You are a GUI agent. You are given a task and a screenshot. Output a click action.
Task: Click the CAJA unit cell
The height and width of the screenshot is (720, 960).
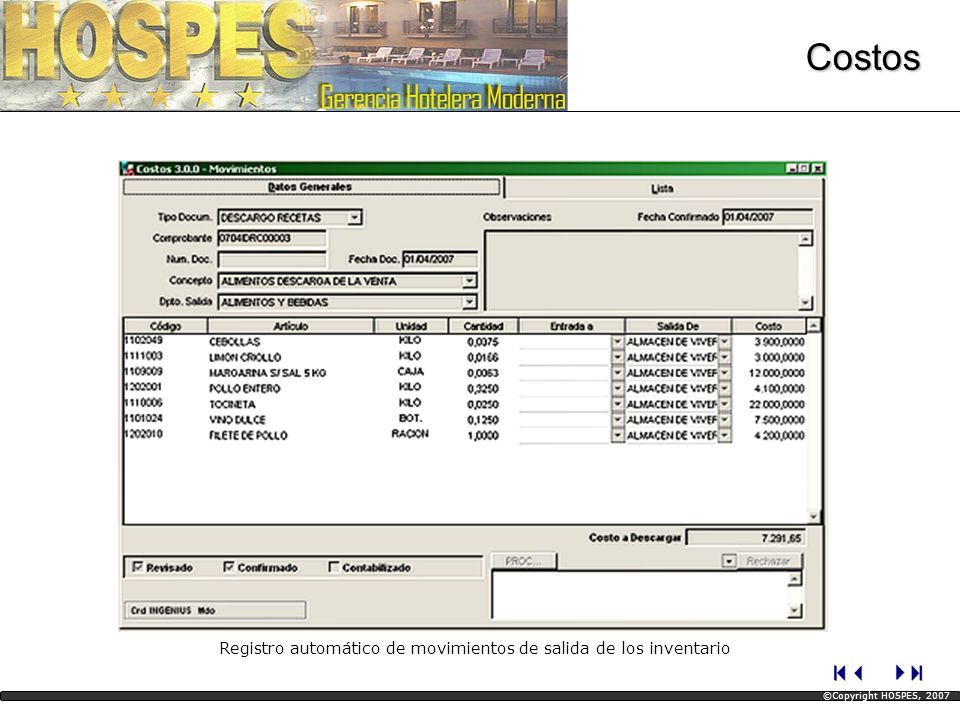coord(410,371)
